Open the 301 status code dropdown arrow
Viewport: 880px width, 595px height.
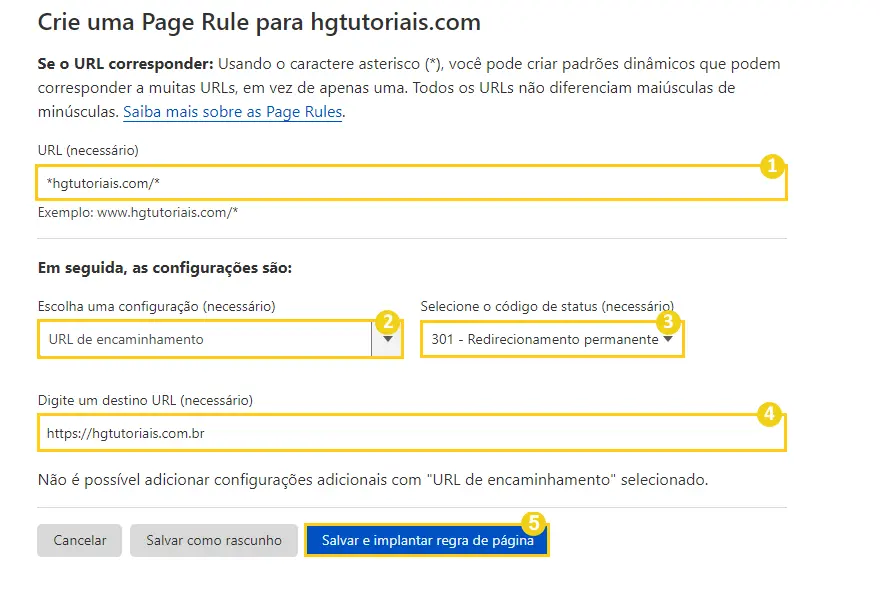click(668, 340)
